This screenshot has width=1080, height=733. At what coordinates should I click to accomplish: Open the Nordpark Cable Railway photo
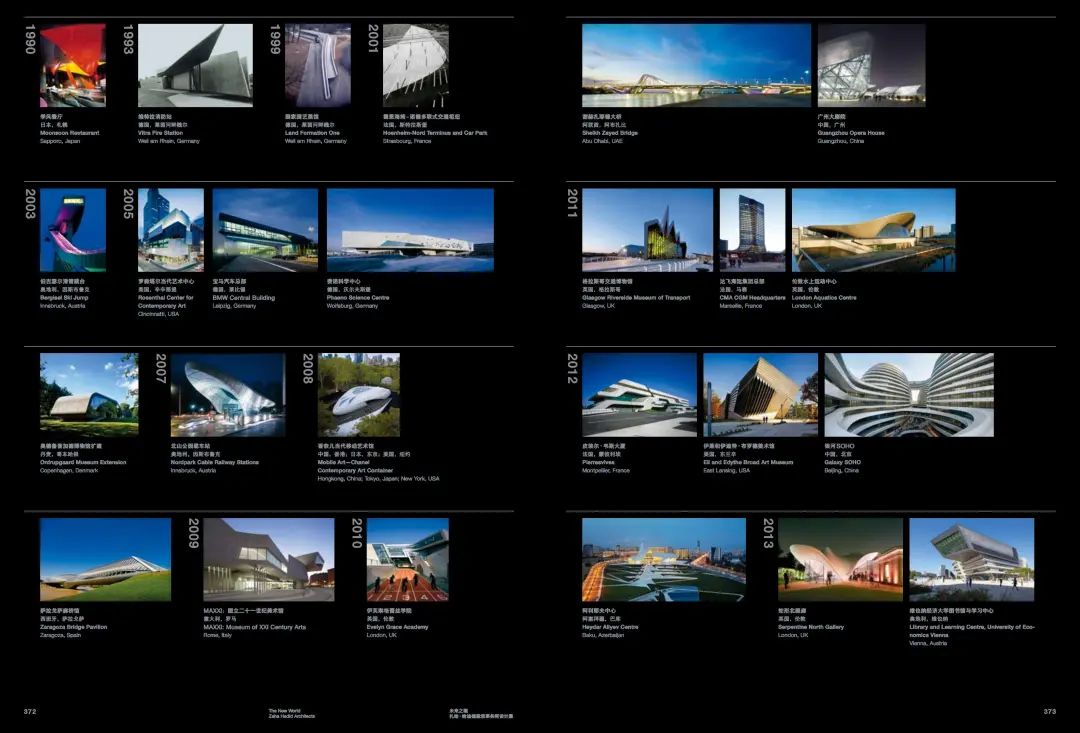[x=228, y=395]
